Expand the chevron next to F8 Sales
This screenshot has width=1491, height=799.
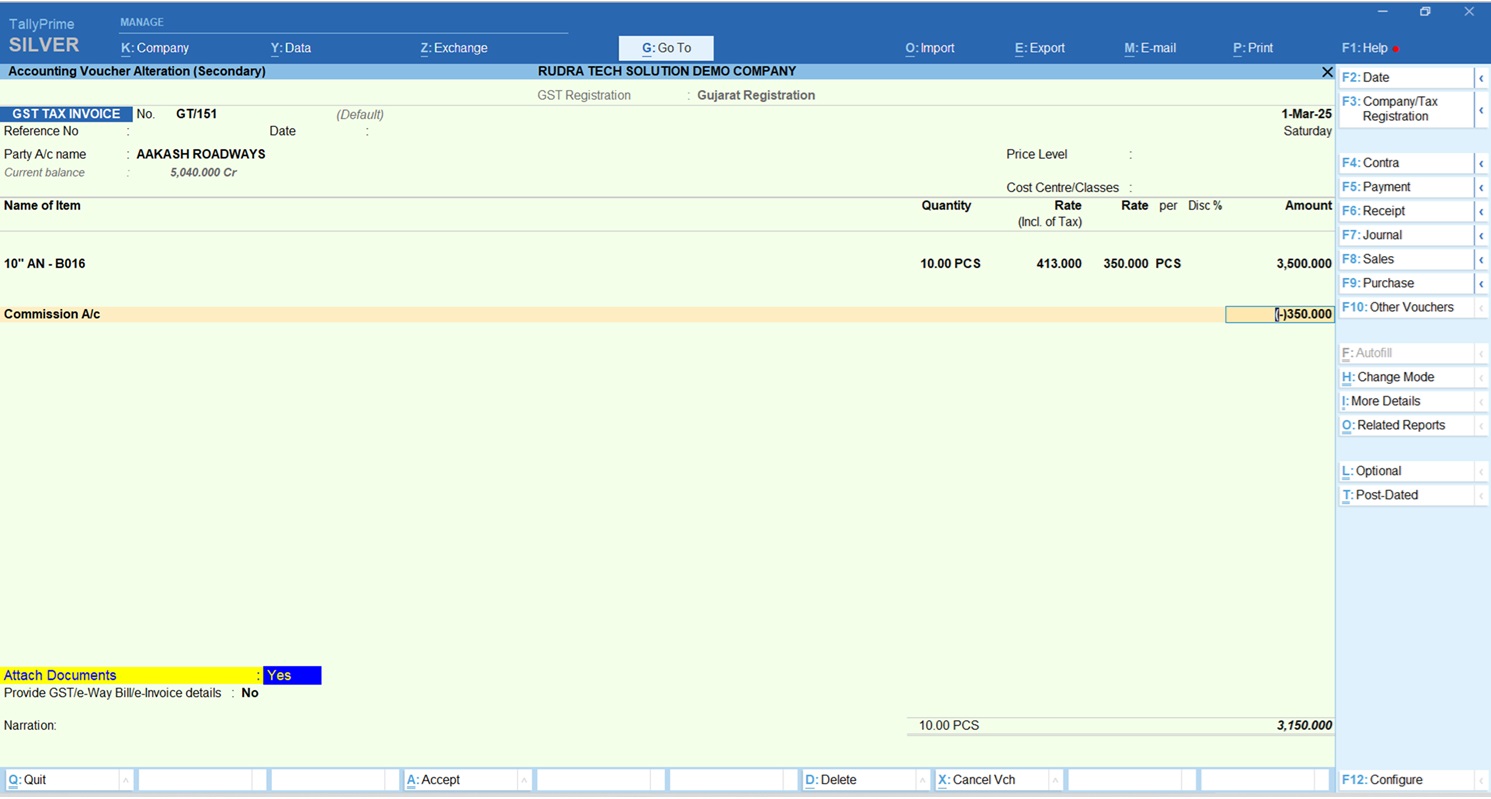1481,260
